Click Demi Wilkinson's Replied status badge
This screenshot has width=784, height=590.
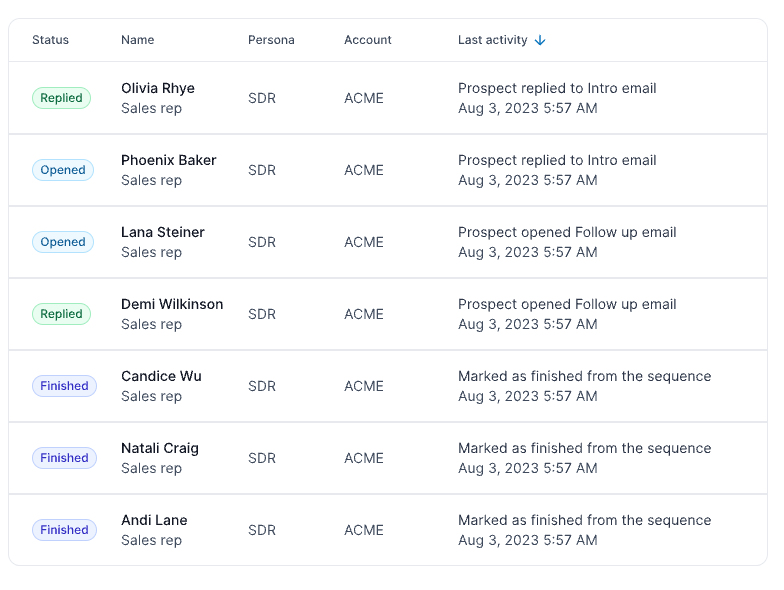62,314
